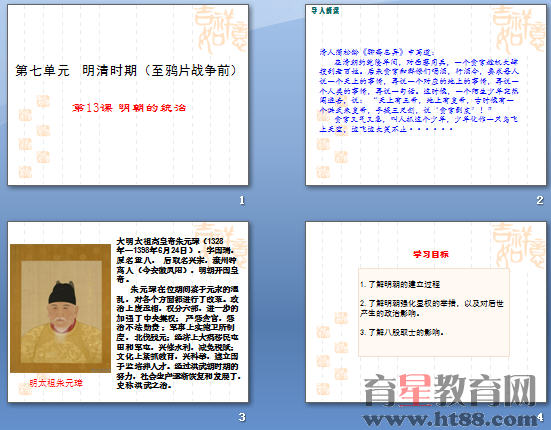Click the red 学习目标 heading
The width and height of the screenshot is (551, 430).
[431, 254]
